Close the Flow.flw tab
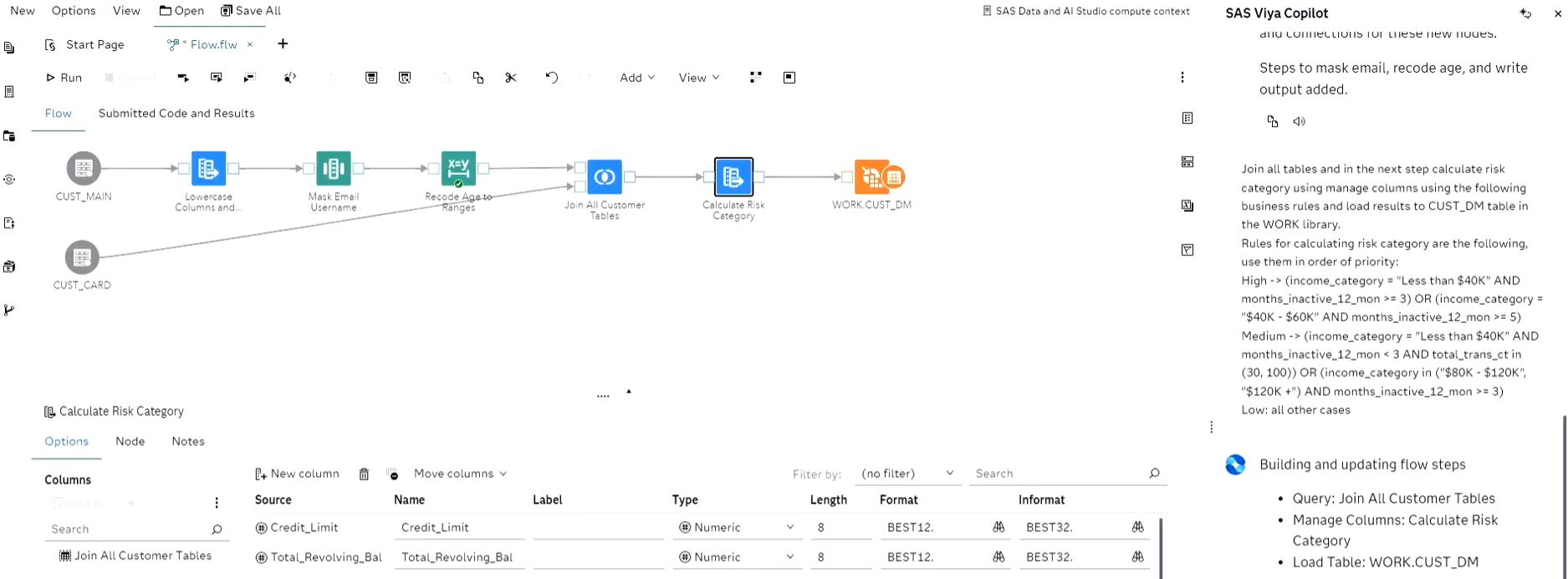The height and width of the screenshot is (579, 1568). [249, 45]
